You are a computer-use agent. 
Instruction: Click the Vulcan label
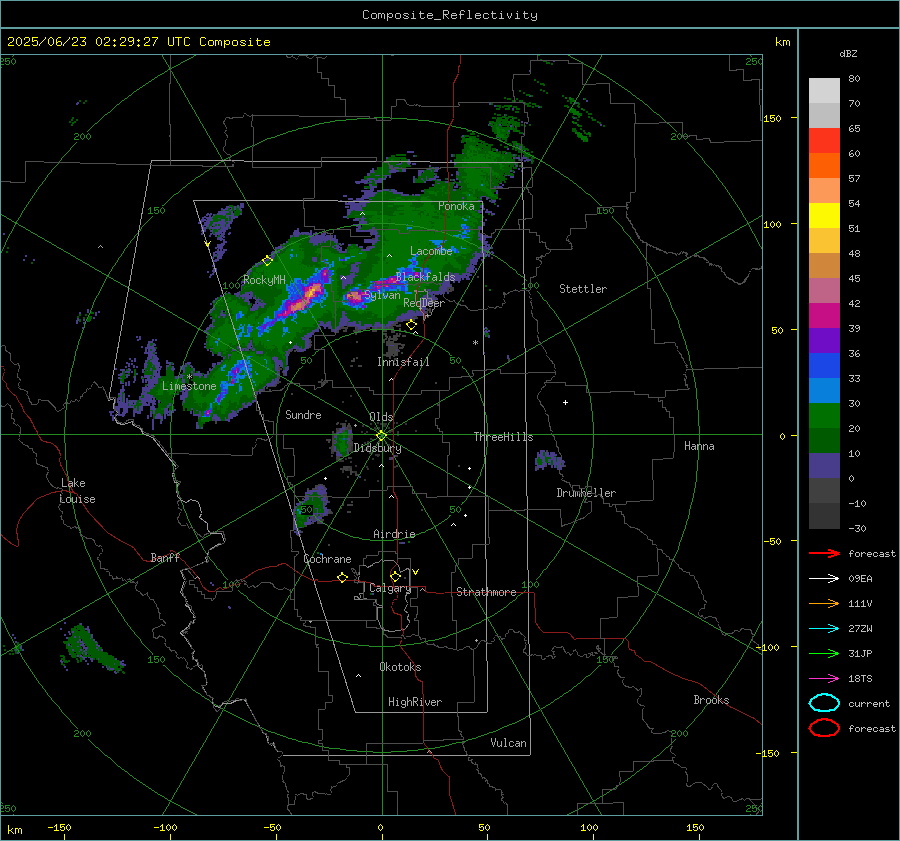tap(508, 743)
